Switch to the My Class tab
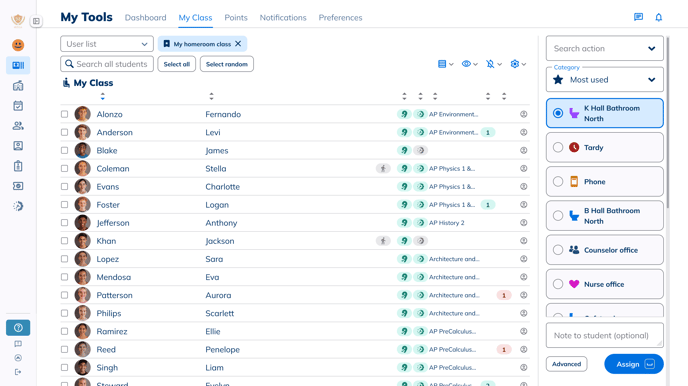This screenshot has width=688, height=386. pyautogui.click(x=195, y=18)
